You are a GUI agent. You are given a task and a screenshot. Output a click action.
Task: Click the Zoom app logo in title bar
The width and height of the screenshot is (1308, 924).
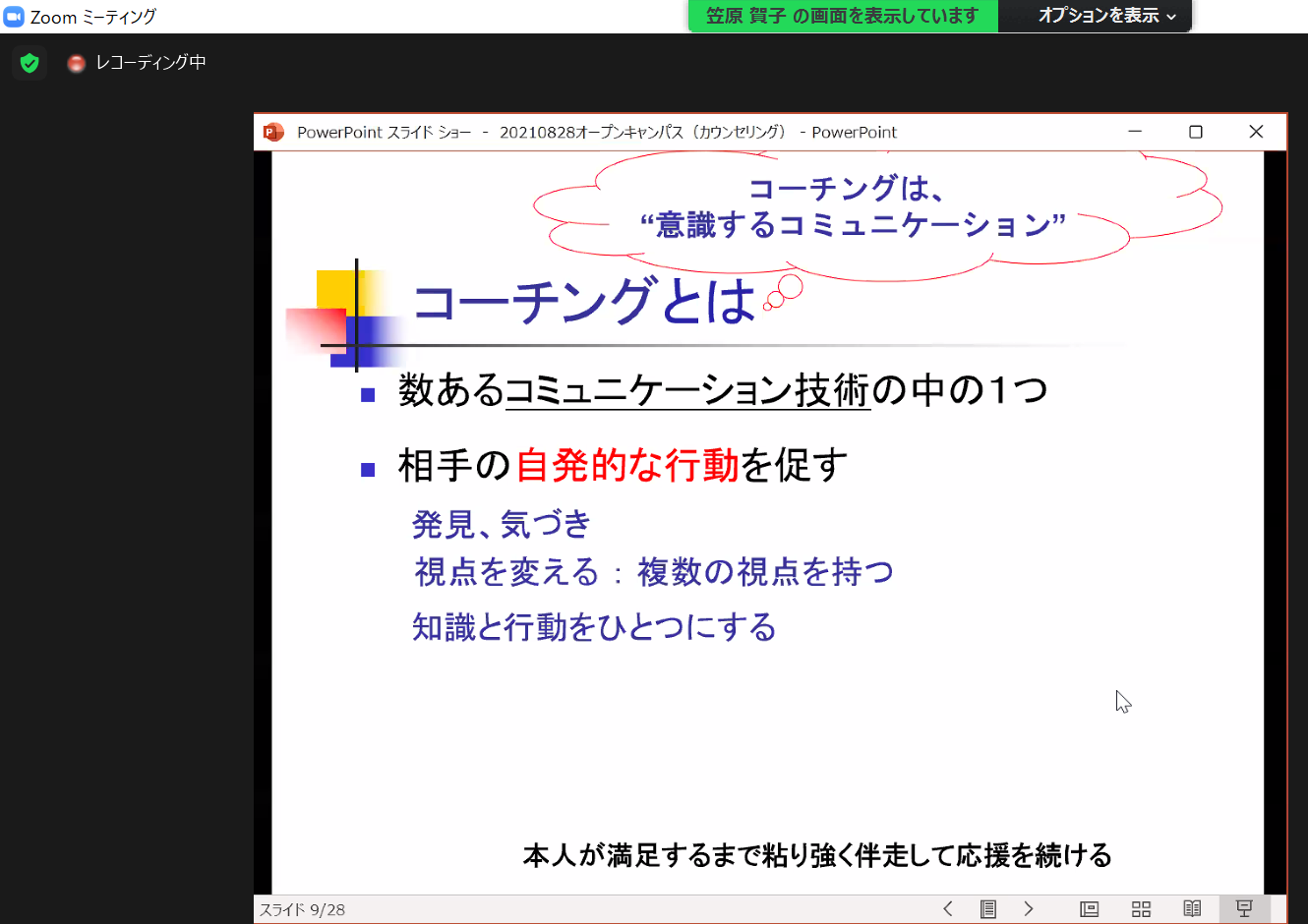(14, 17)
